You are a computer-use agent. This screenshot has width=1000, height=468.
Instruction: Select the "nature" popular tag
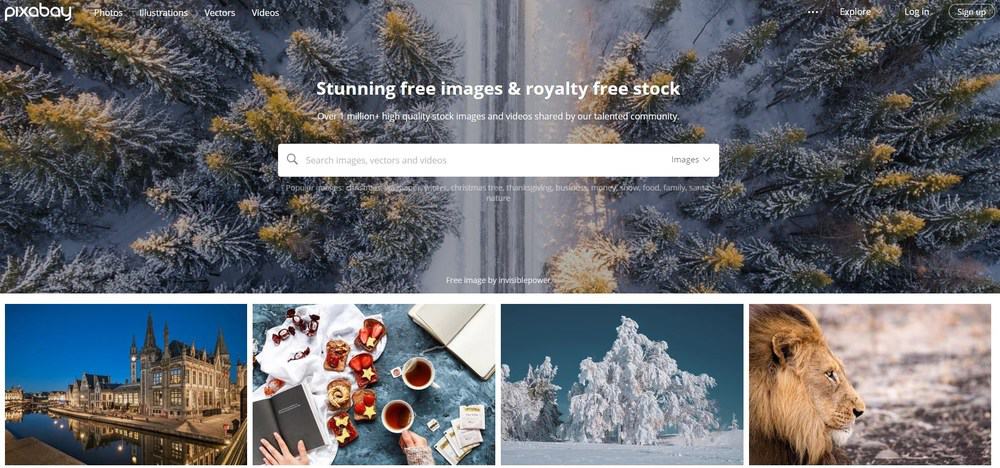click(498, 198)
